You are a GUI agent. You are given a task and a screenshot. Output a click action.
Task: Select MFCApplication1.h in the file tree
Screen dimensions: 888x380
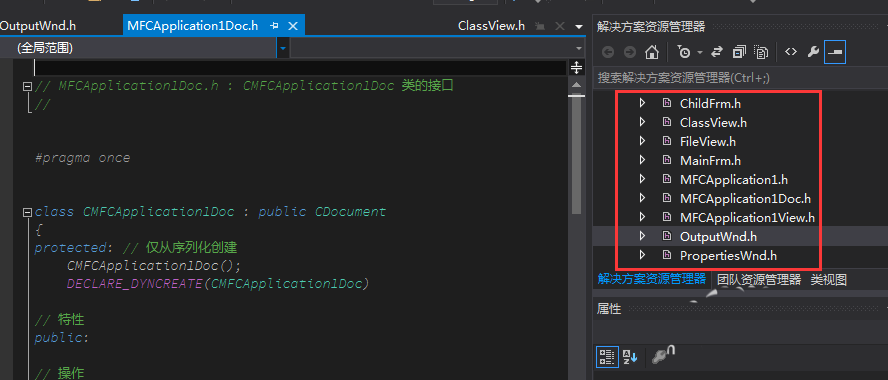pyautogui.click(x=734, y=180)
